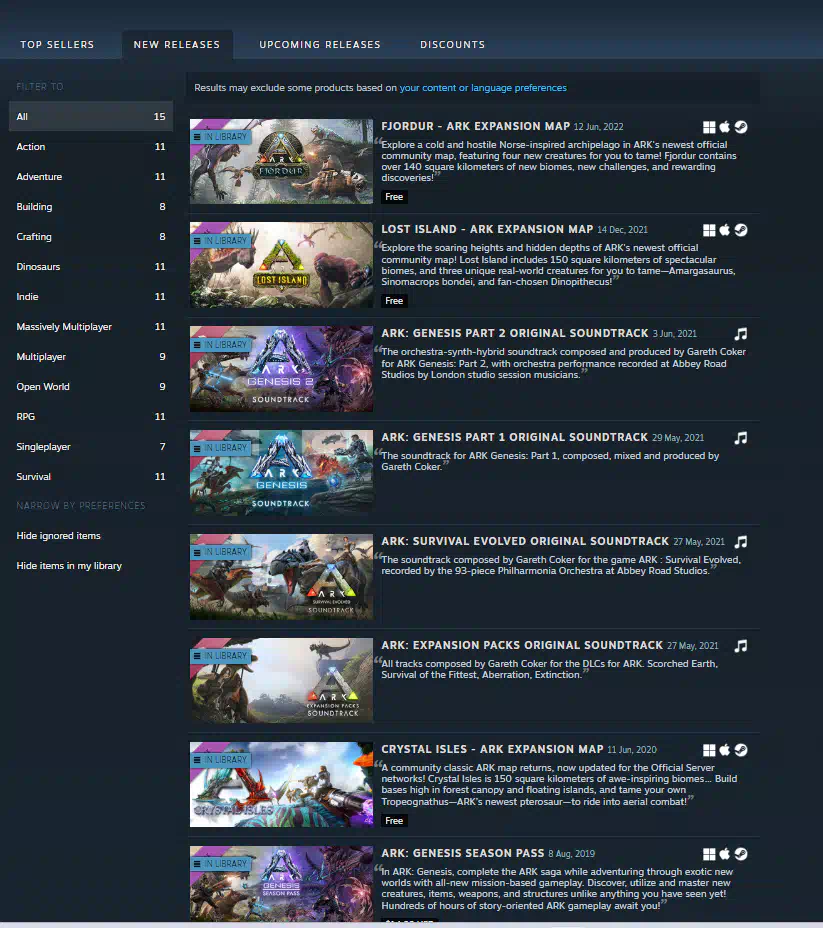Image resolution: width=823 pixels, height=928 pixels.
Task: Filter results to Survival
Action: tap(91, 476)
